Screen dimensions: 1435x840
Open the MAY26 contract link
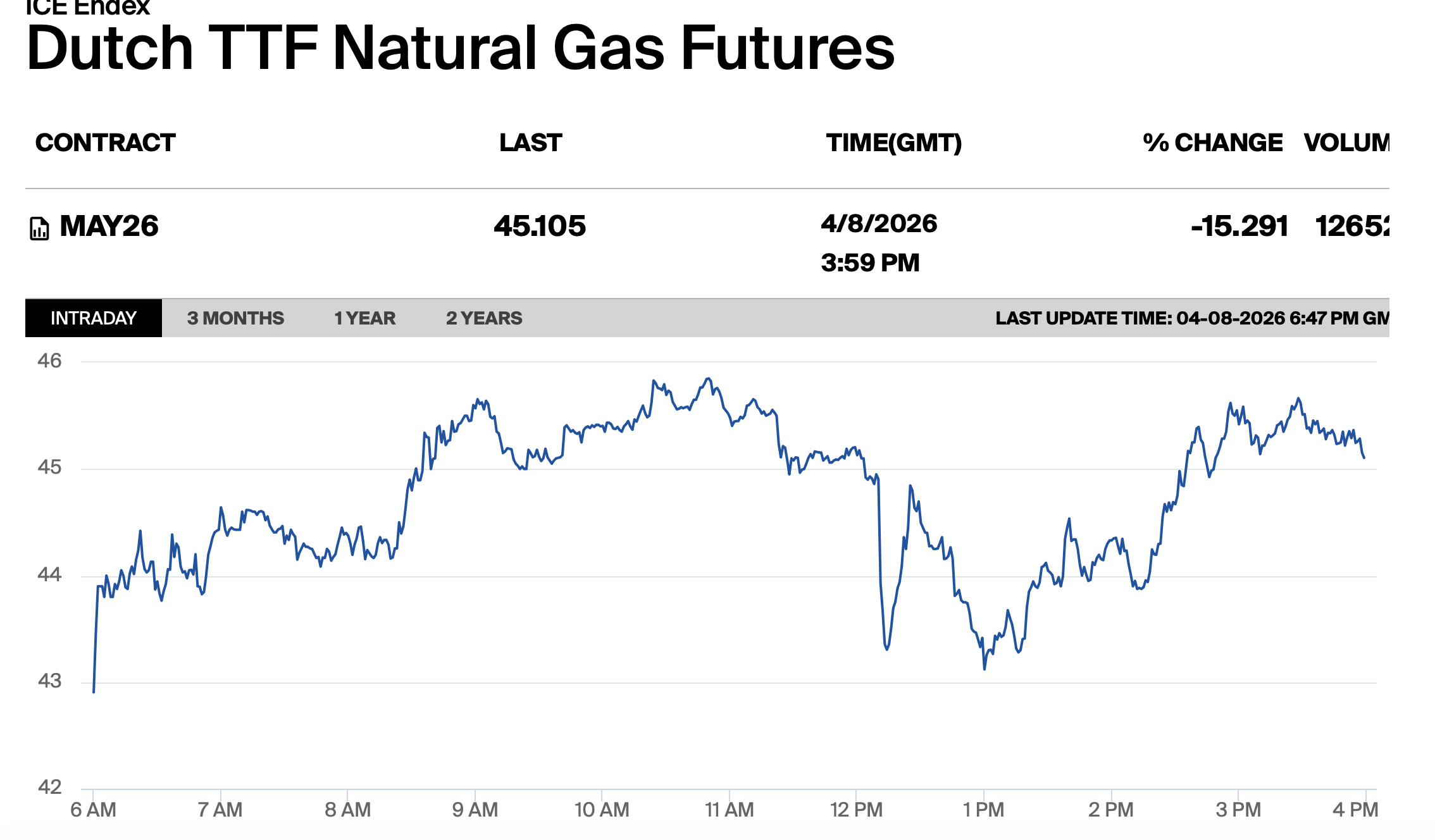tap(109, 226)
